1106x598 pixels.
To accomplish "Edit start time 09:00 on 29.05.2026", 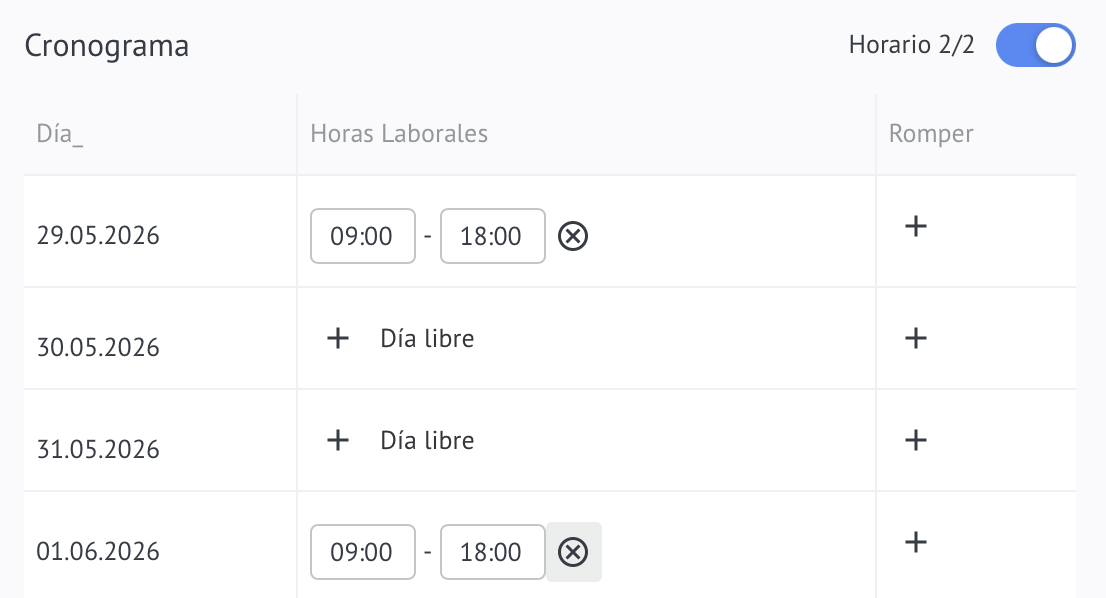I will click(x=363, y=236).
